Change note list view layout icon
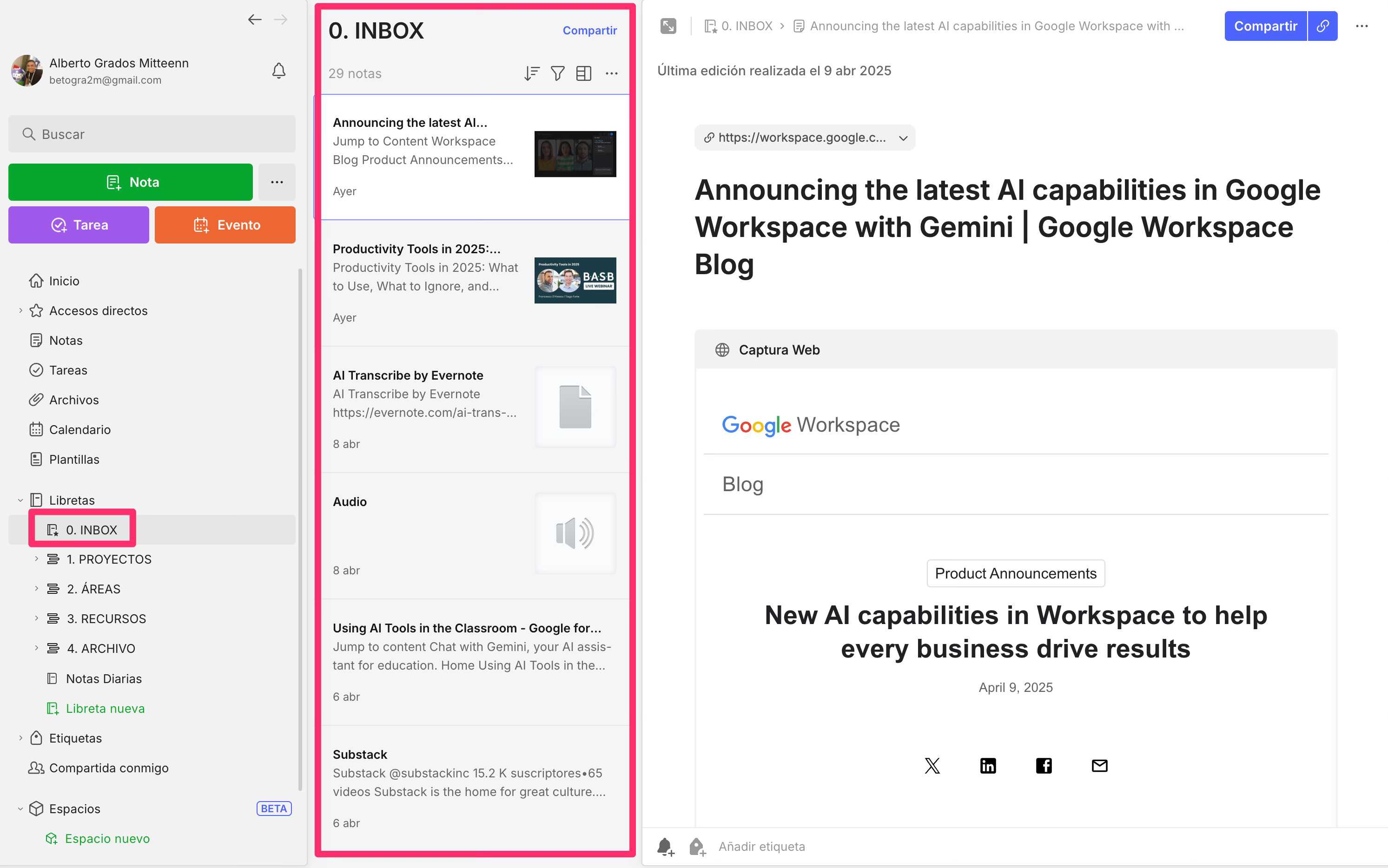This screenshot has width=1388, height=868. click(583, 73)
